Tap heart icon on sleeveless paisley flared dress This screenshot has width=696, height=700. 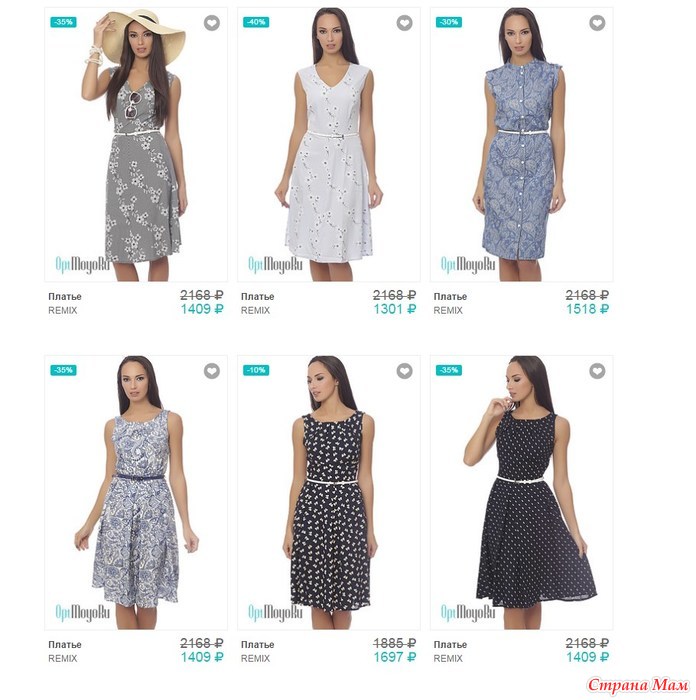(x=212, y=371)
